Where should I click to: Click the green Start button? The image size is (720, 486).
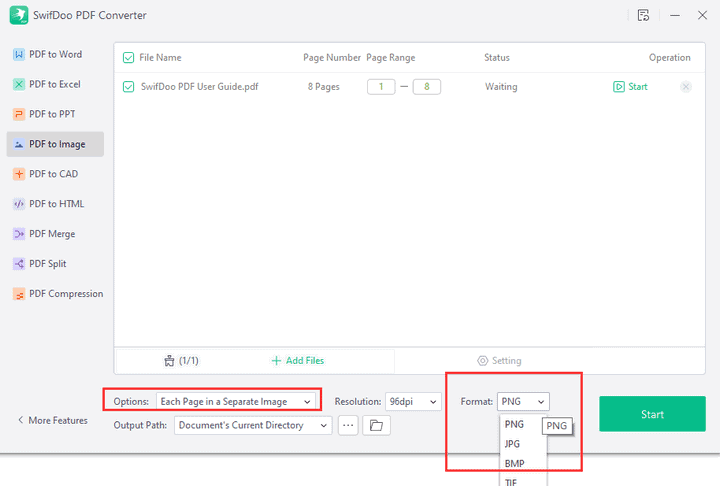[652, 414]
